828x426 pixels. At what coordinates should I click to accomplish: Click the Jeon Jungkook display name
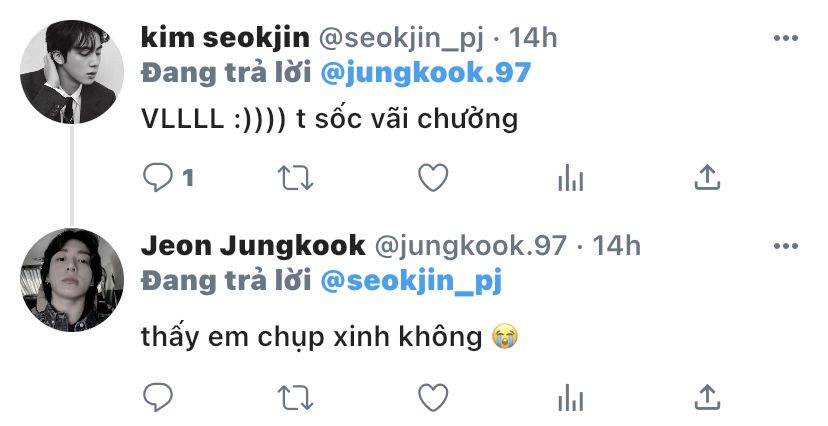coord(253,245)
